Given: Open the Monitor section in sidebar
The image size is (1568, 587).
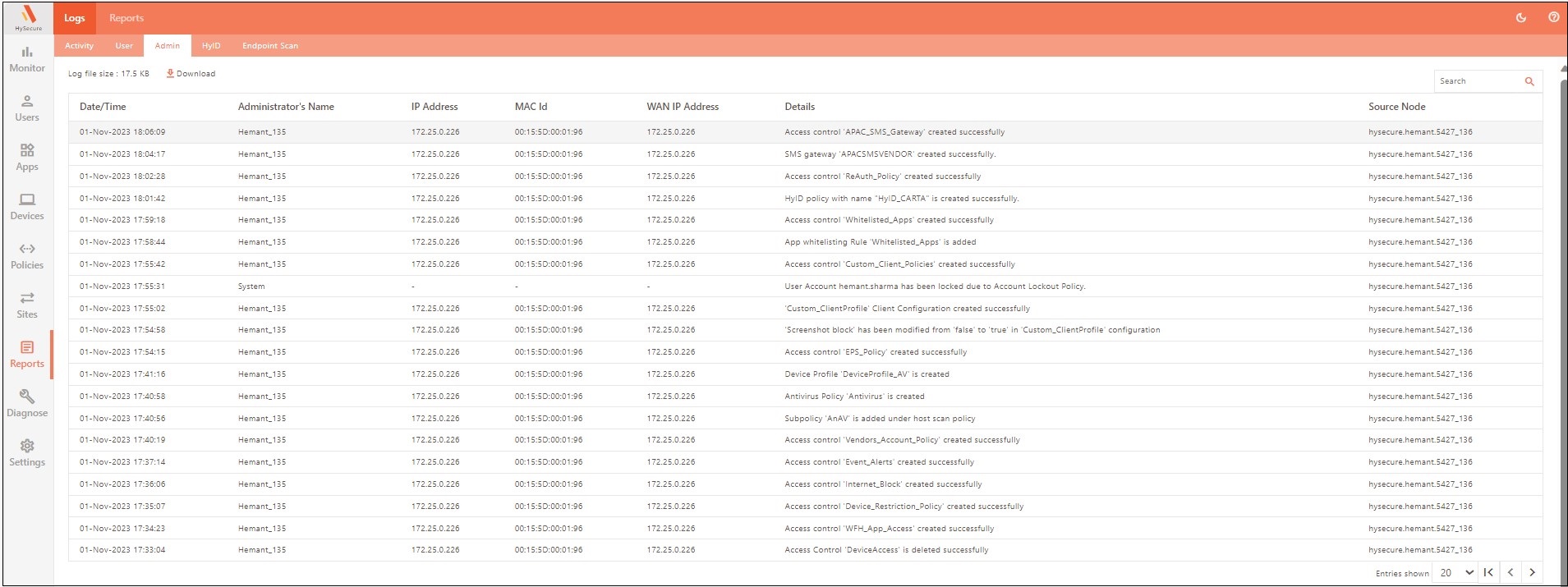Looking at the screenshot, I should click(x=27, y=59).
